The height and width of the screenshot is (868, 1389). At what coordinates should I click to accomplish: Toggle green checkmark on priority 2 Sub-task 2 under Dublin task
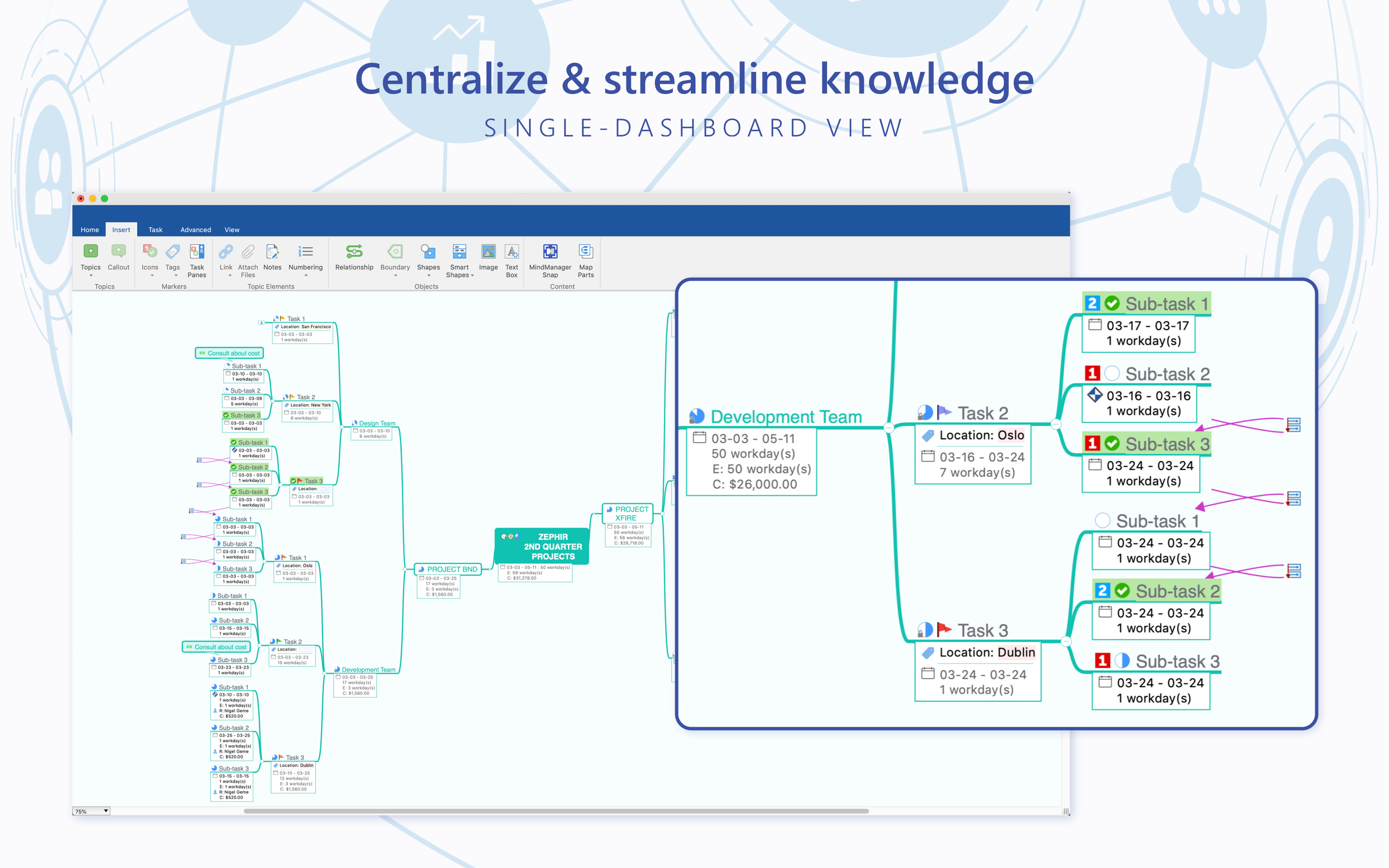(x=1122, y=591)
